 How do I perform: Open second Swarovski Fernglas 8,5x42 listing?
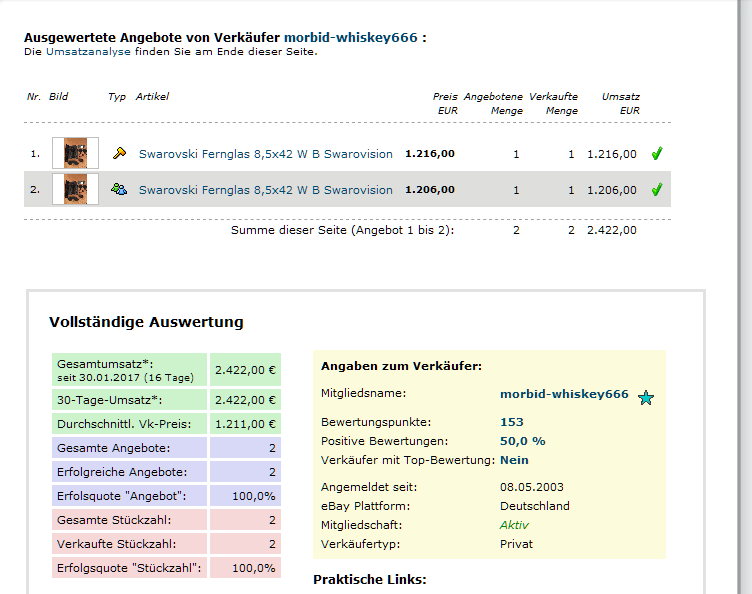click(x=266, y=190)
